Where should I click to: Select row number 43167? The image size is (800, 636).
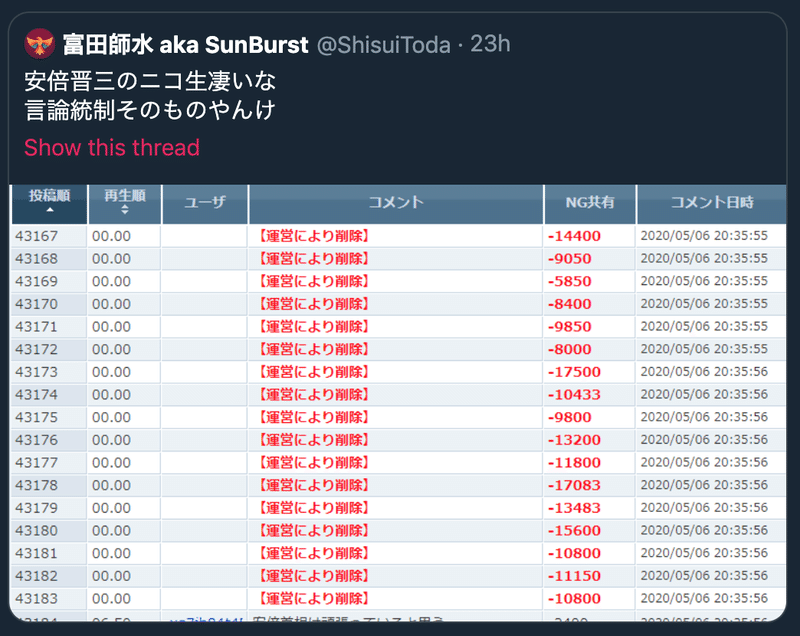point(36,236)
